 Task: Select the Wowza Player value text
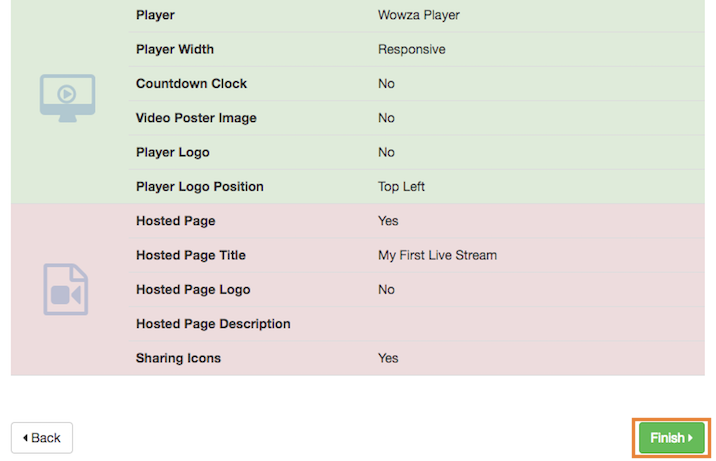pyautogui.click(x=418, y=15)
